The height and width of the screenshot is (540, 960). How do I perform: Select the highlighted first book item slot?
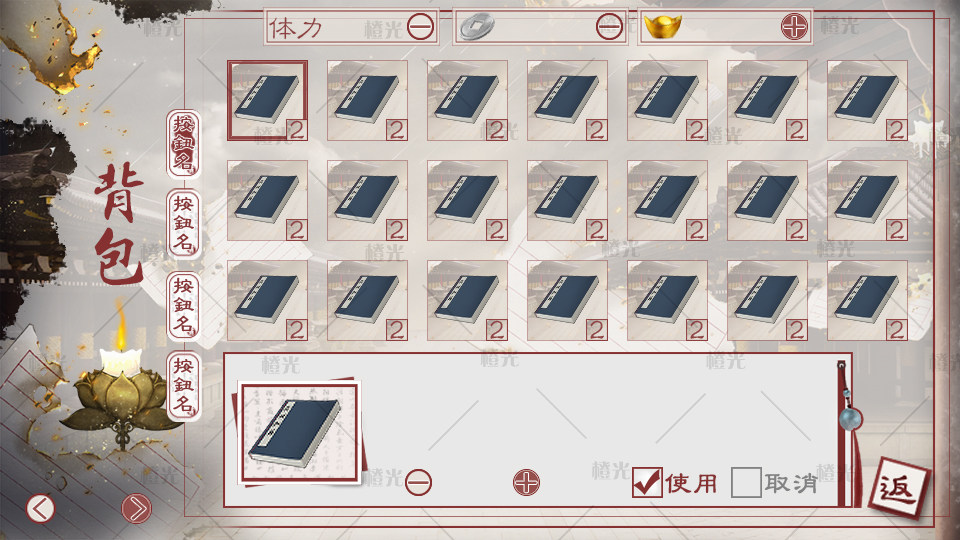(x=268, y=100)
